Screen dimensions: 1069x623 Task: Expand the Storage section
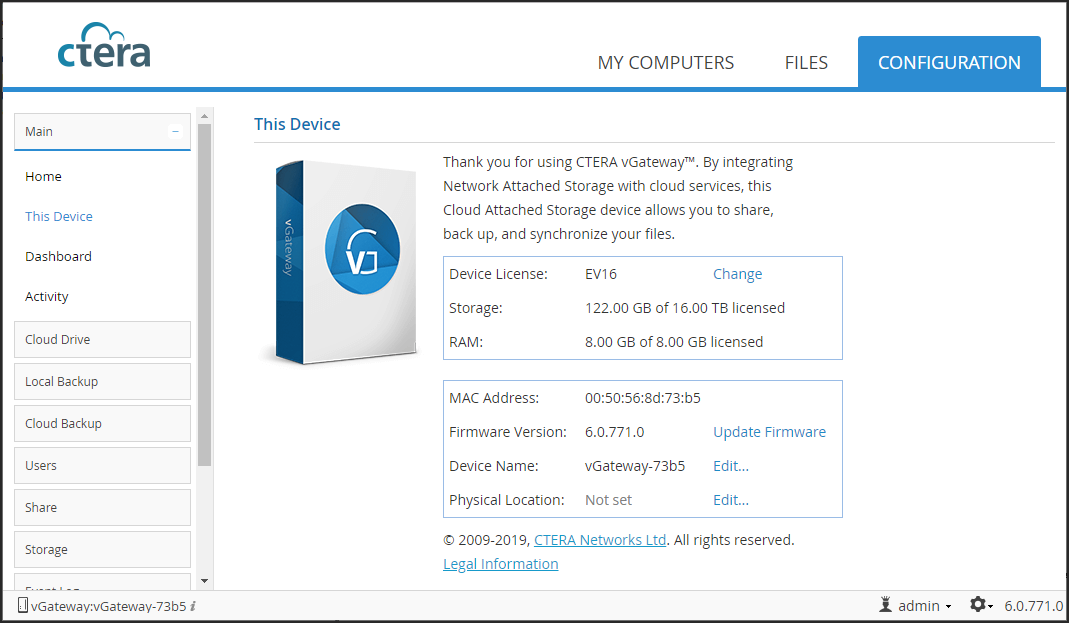(102, 549)
